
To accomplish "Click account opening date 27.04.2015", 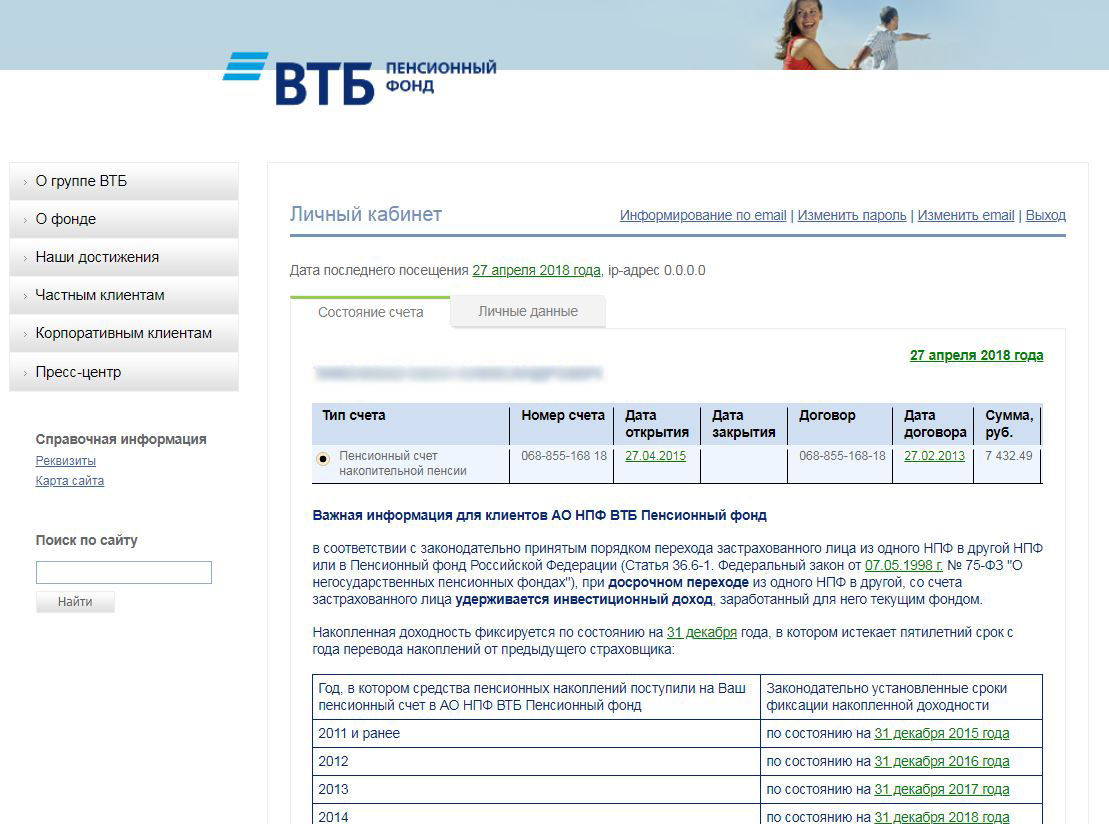I will point(656,455).
